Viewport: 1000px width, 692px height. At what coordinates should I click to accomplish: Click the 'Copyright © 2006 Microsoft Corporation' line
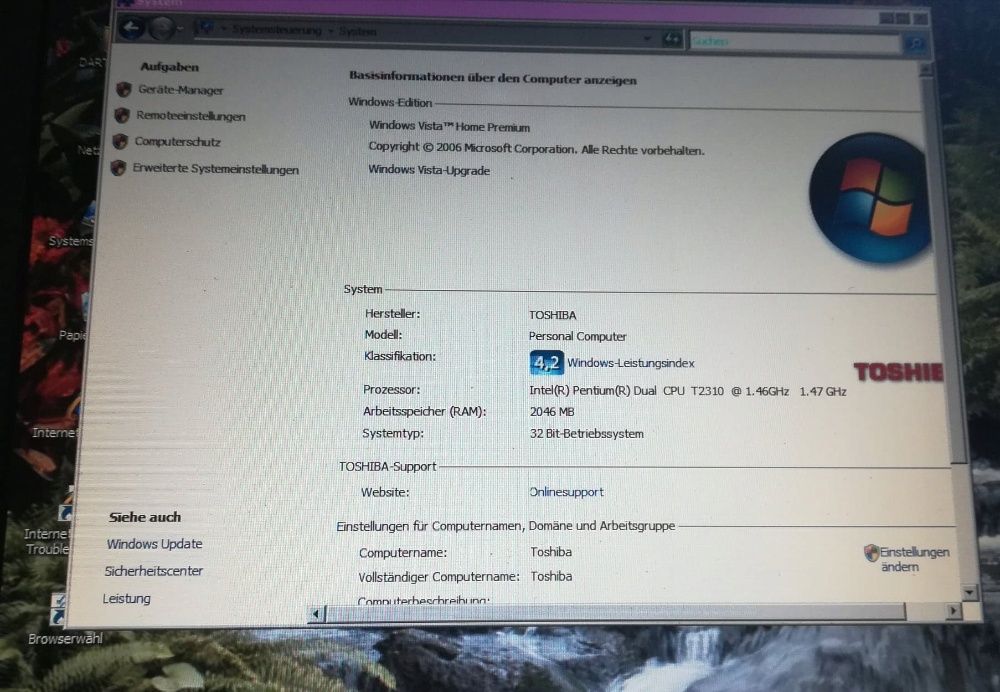click(536, 149)
